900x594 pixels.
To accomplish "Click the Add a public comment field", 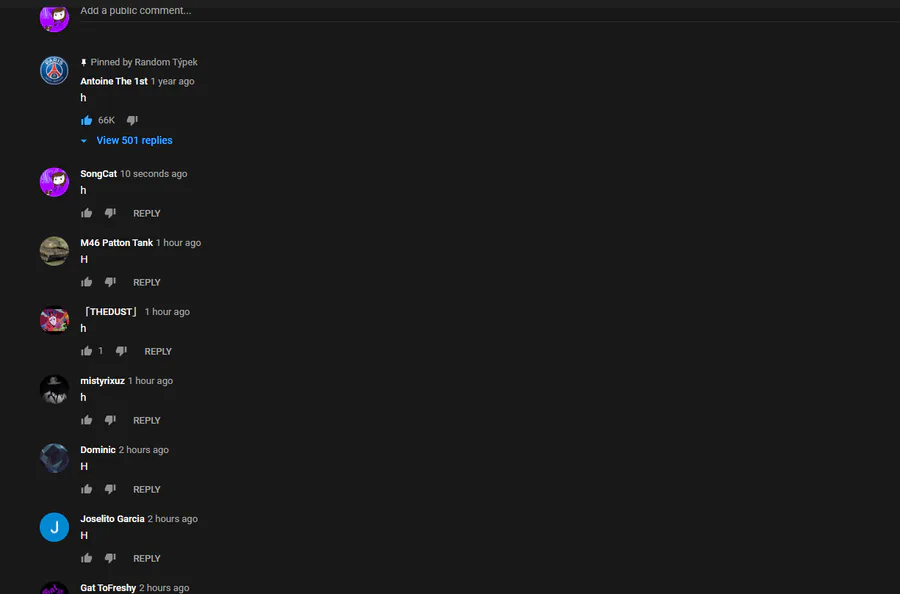I will click(x=490, y=11).
